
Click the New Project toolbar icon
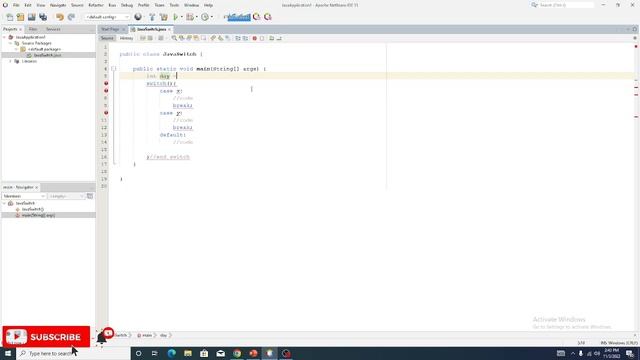tap(20, 17)
